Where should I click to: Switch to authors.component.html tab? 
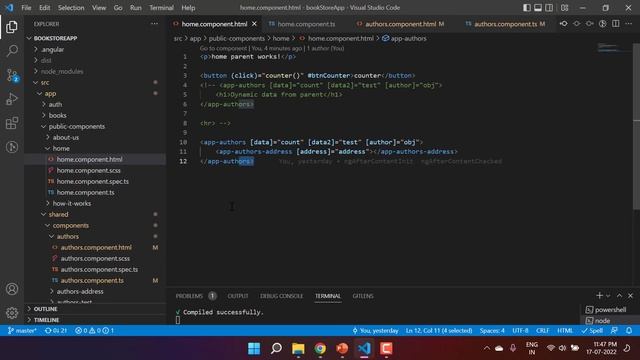401,24
